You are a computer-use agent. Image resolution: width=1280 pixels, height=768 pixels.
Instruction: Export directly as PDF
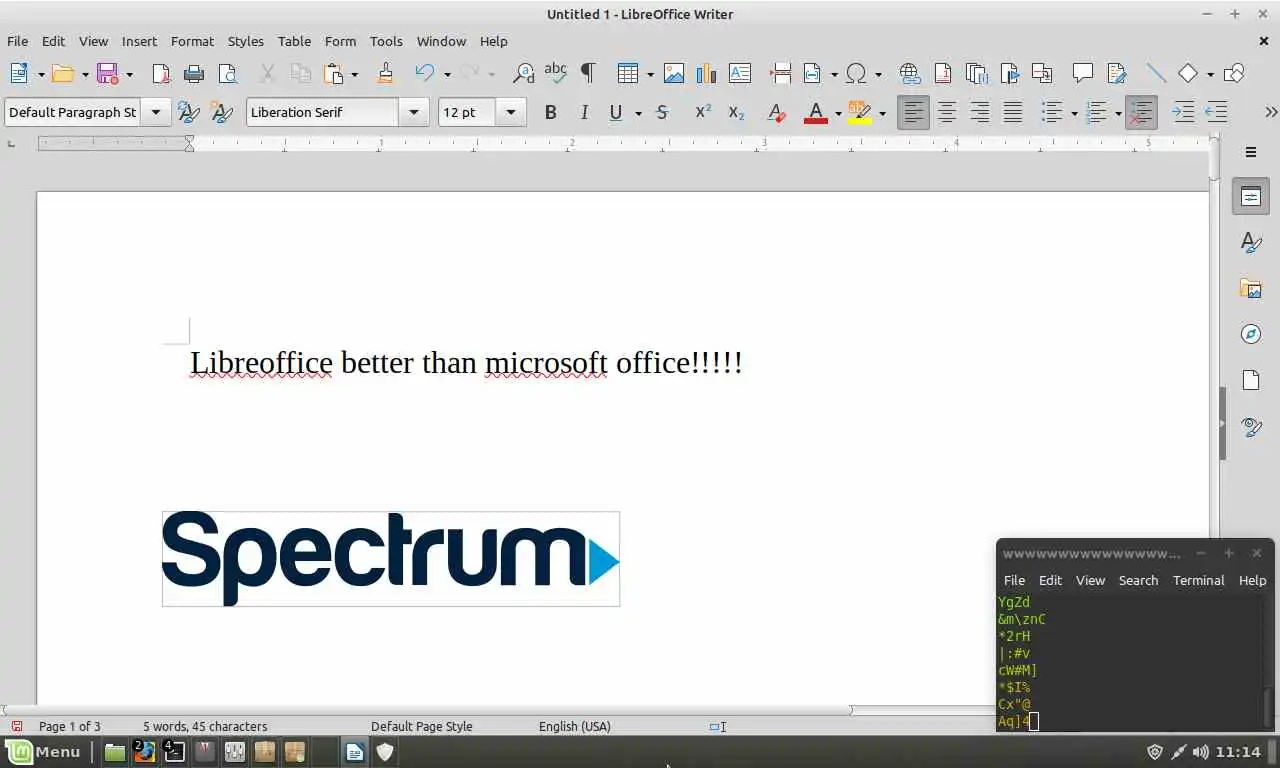(161, 73)
